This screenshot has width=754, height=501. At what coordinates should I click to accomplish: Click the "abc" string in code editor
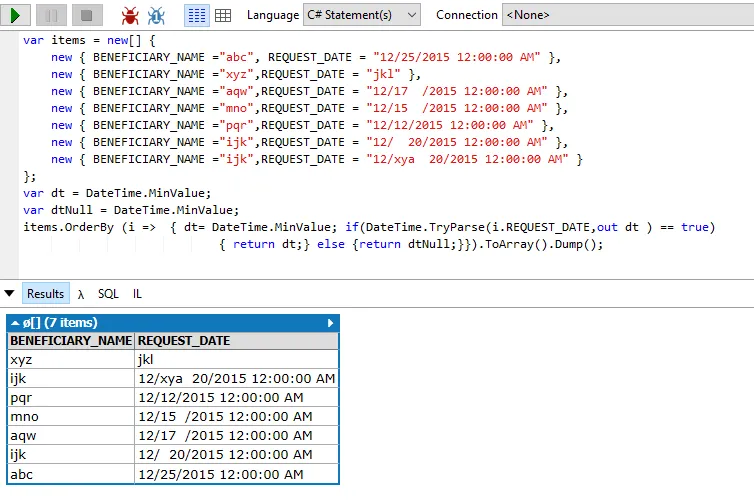coord(236,57)
